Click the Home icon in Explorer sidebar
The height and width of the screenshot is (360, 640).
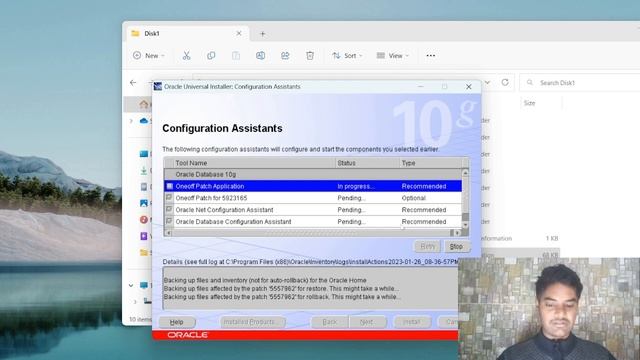(144, 104)
